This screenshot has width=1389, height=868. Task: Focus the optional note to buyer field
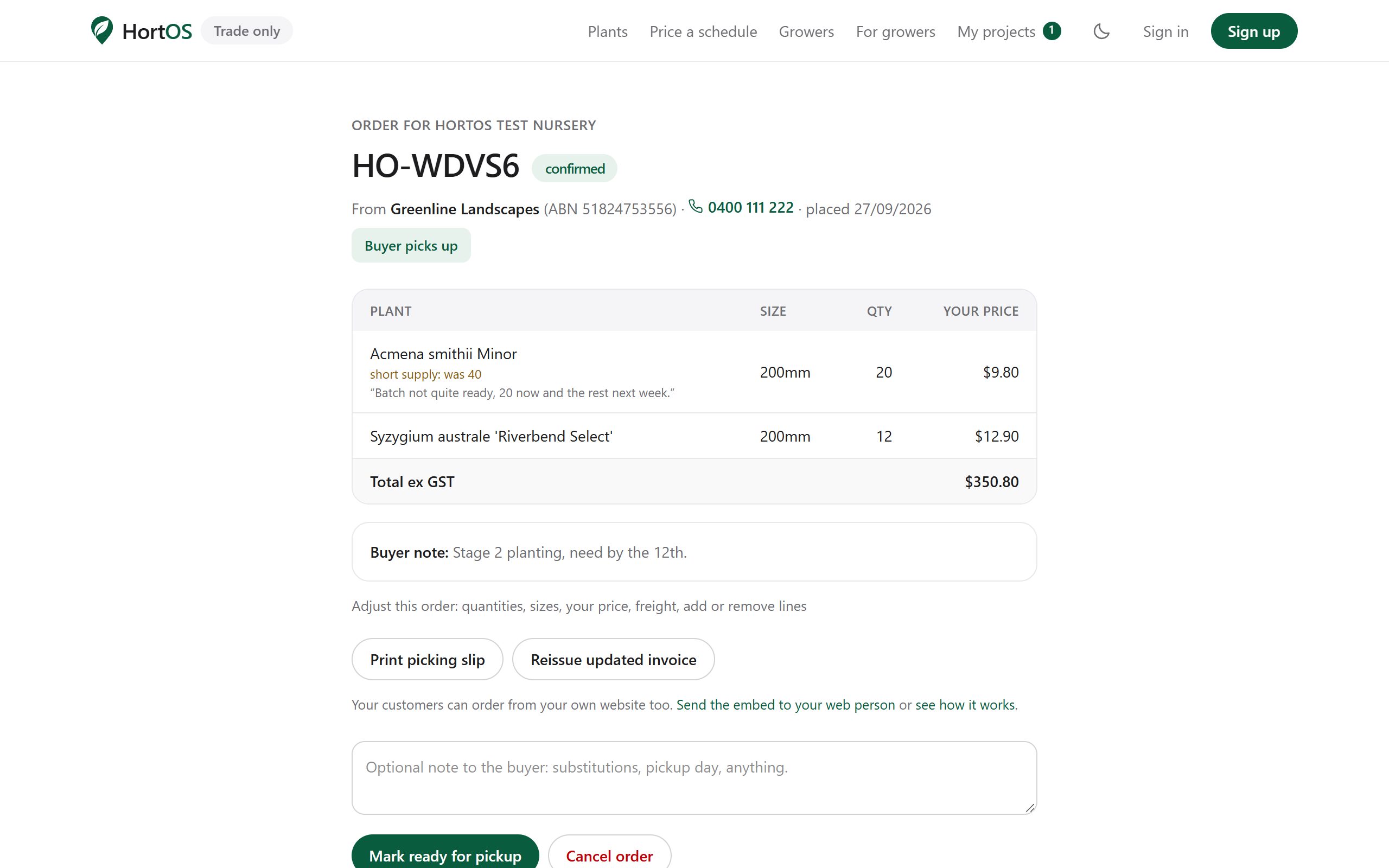(694, 778)
